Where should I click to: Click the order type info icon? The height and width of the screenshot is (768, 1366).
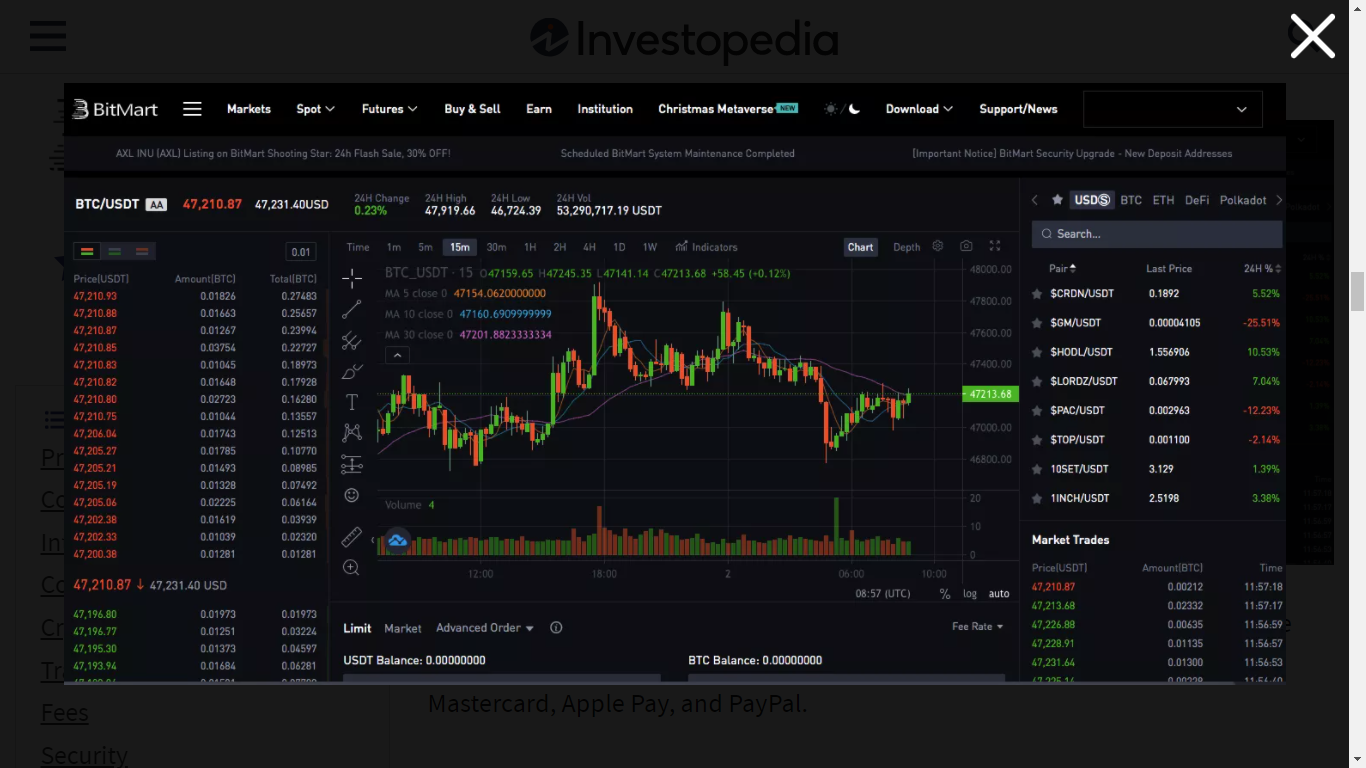click(x=556, y=628)
